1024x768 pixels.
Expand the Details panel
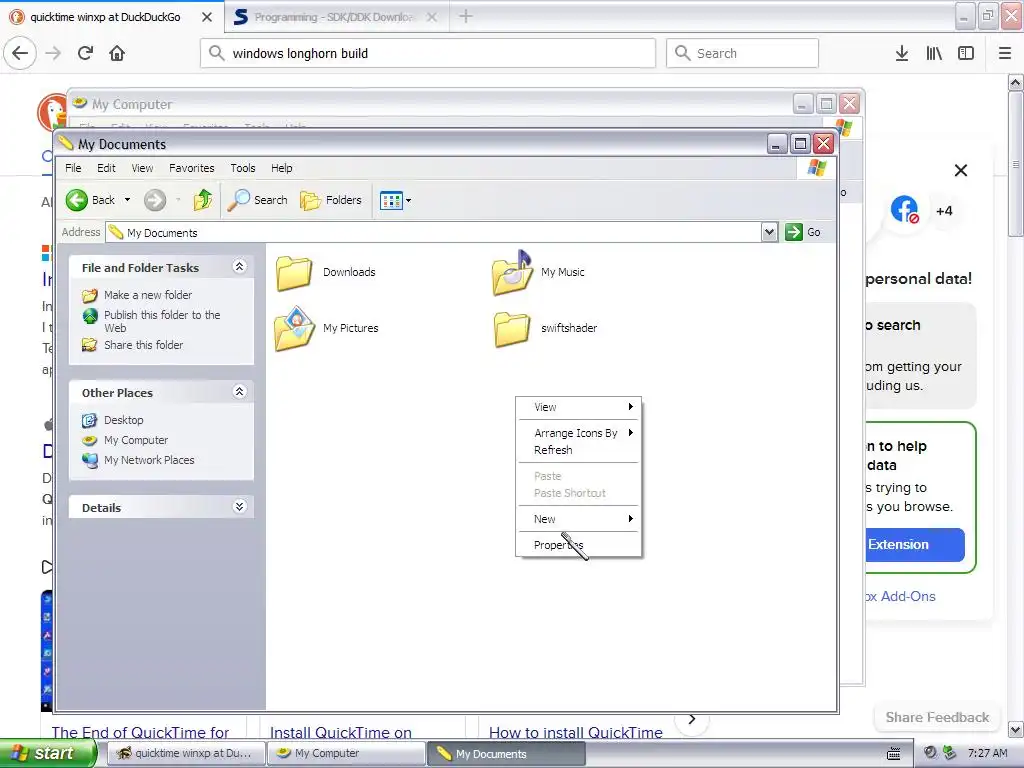(239, 507)
